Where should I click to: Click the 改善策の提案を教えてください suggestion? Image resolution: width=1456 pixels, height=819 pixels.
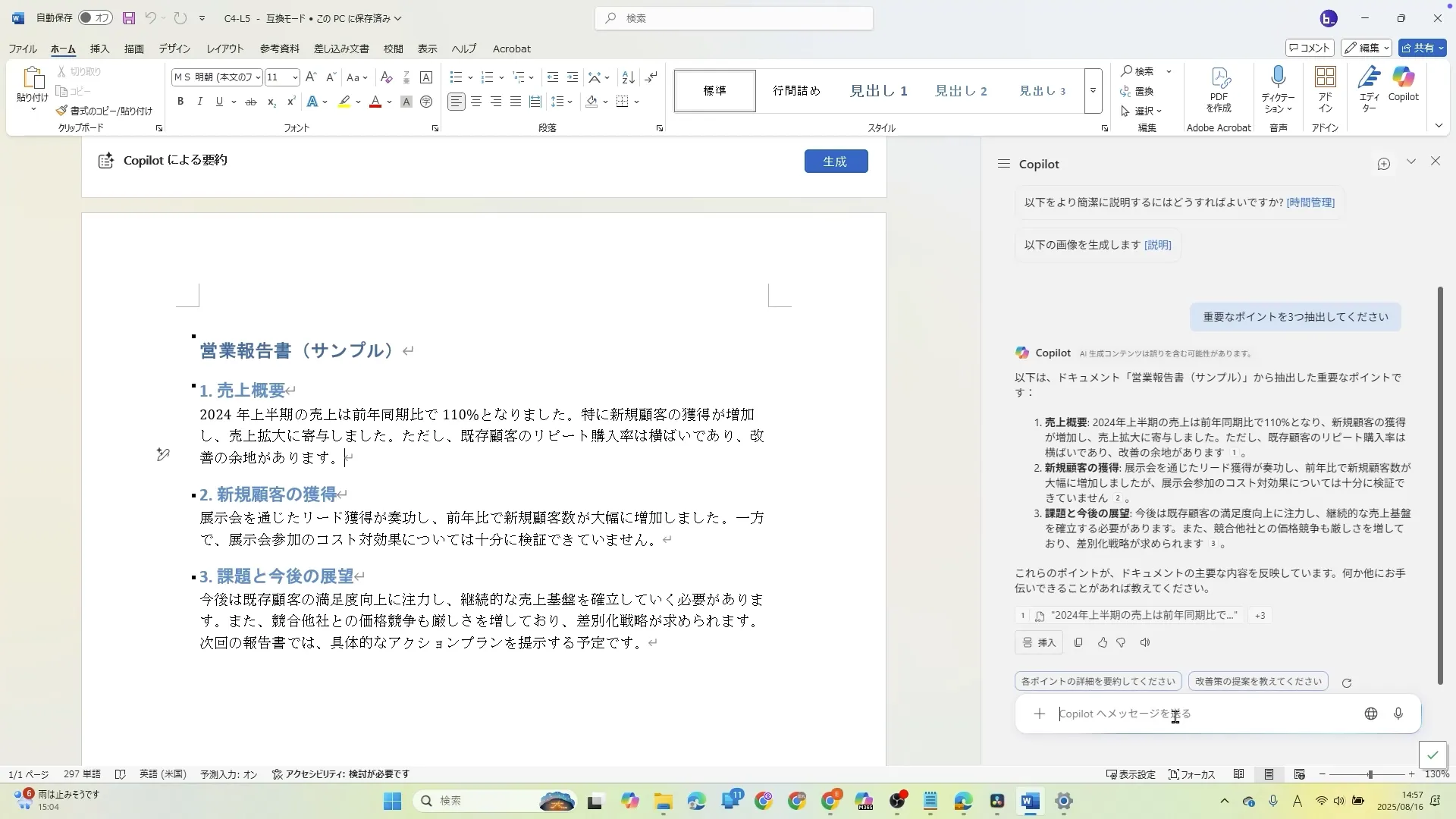[x=1257, y=682]
